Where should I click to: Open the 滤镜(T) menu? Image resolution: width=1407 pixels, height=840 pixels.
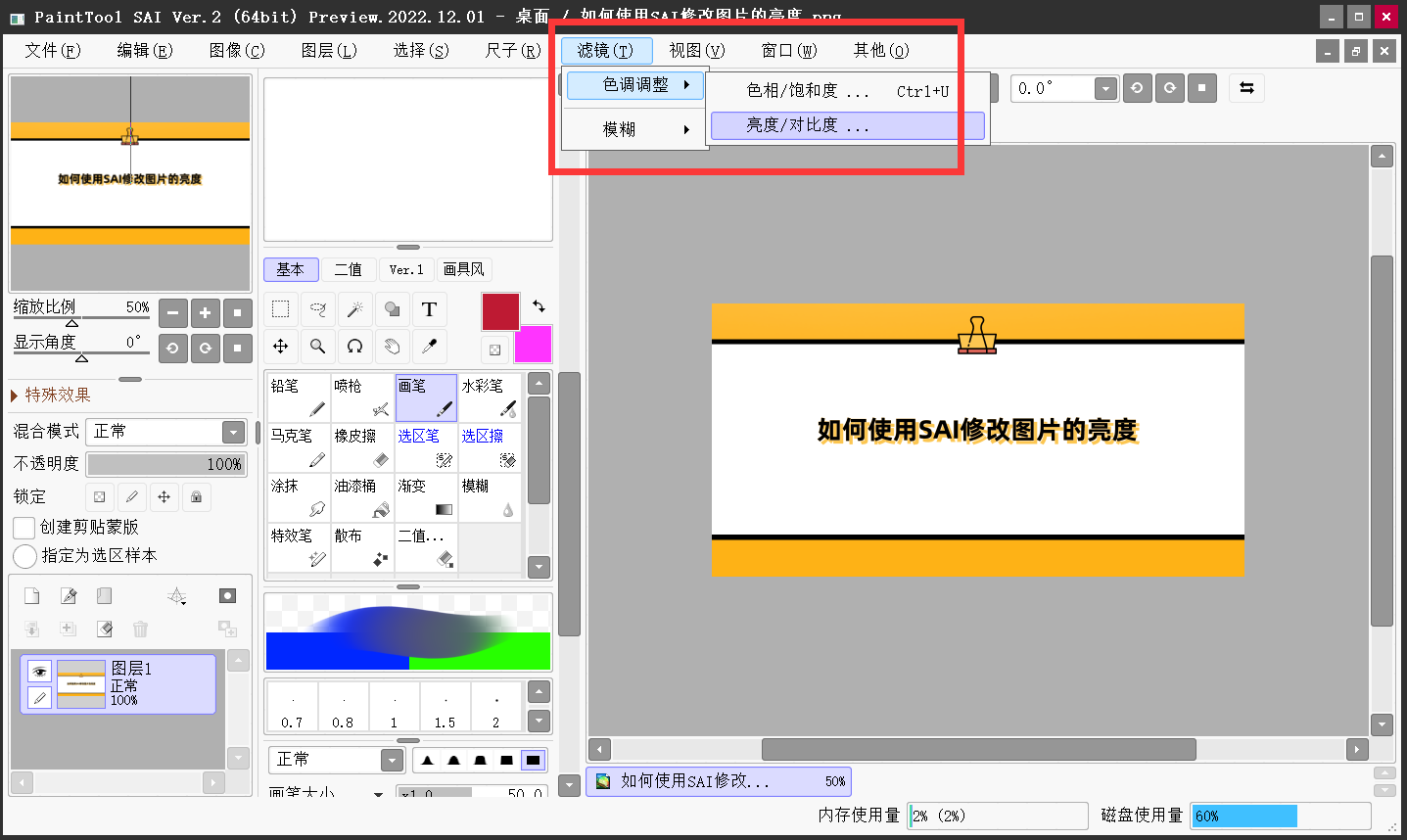click(x=606, y=50)
